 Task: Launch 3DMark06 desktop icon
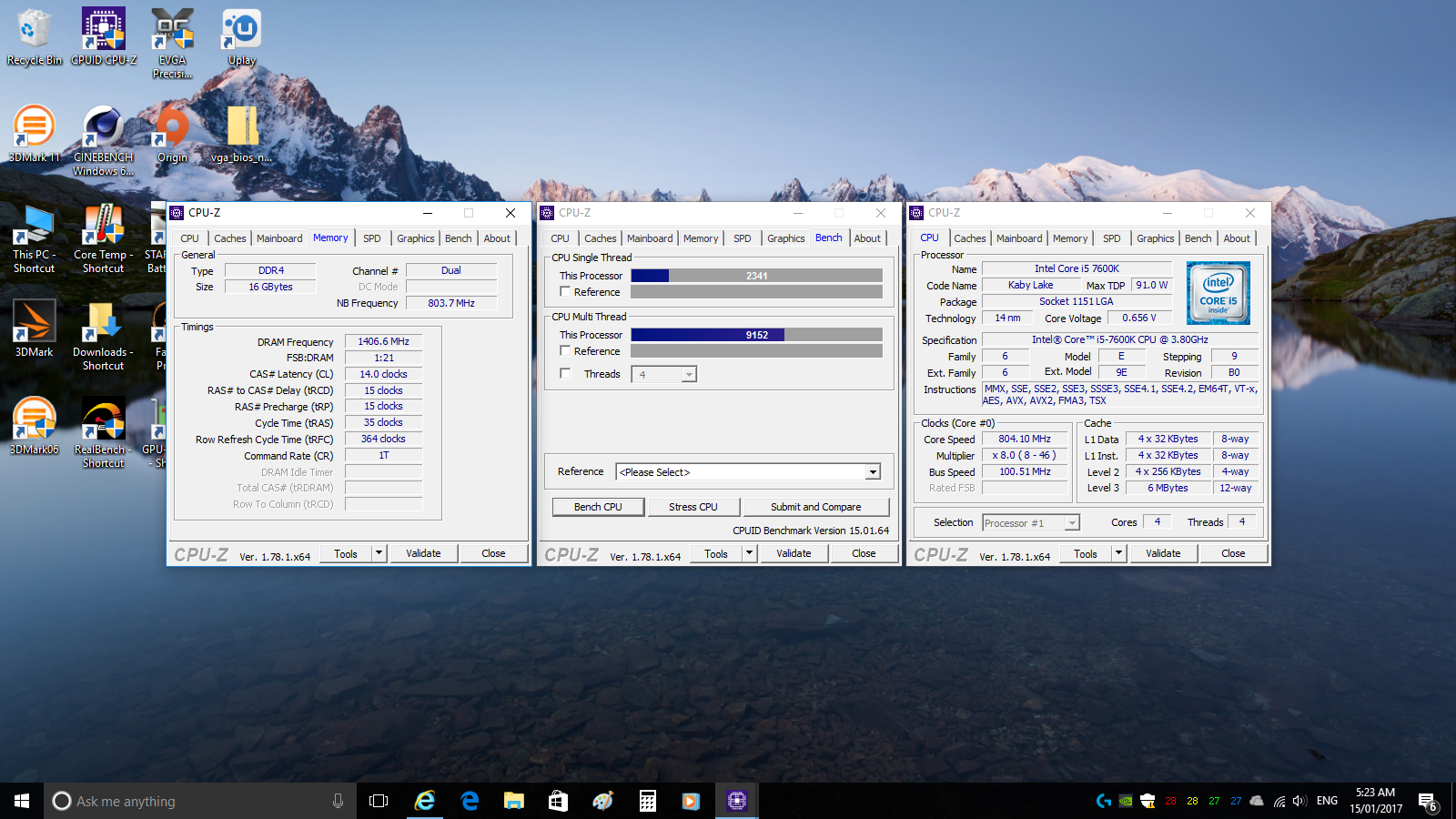[34, 426]
